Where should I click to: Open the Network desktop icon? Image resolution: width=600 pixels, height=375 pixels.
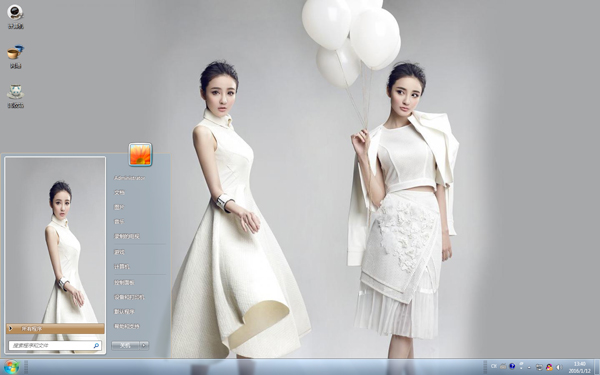point(15,57)
